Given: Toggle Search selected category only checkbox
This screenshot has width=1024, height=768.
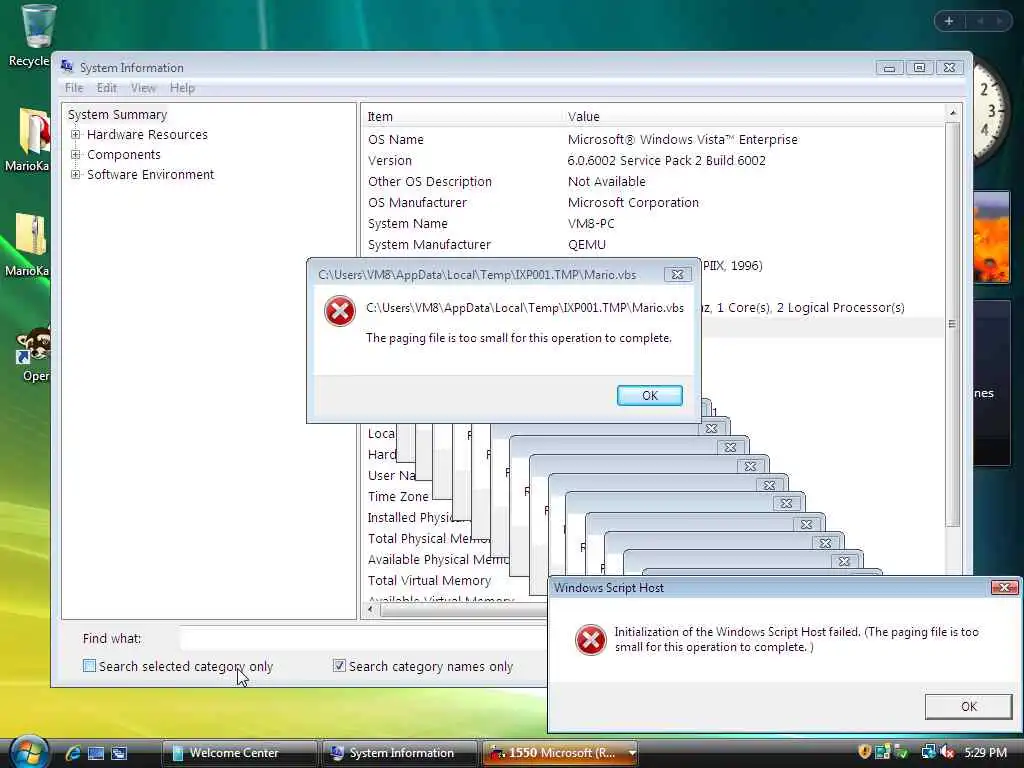Looking at the screenshot, I should point(89,665).
